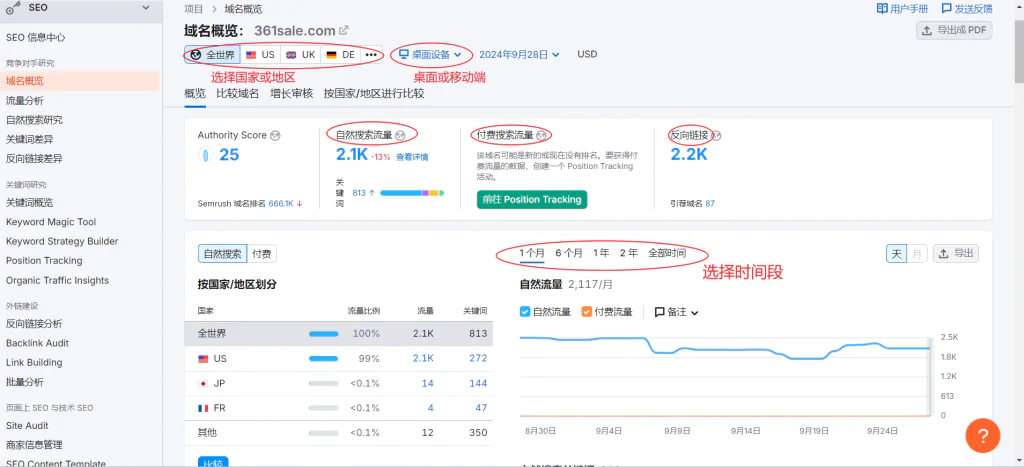
Task: Click the US traffic share bar
Action: tap(323, 359)
